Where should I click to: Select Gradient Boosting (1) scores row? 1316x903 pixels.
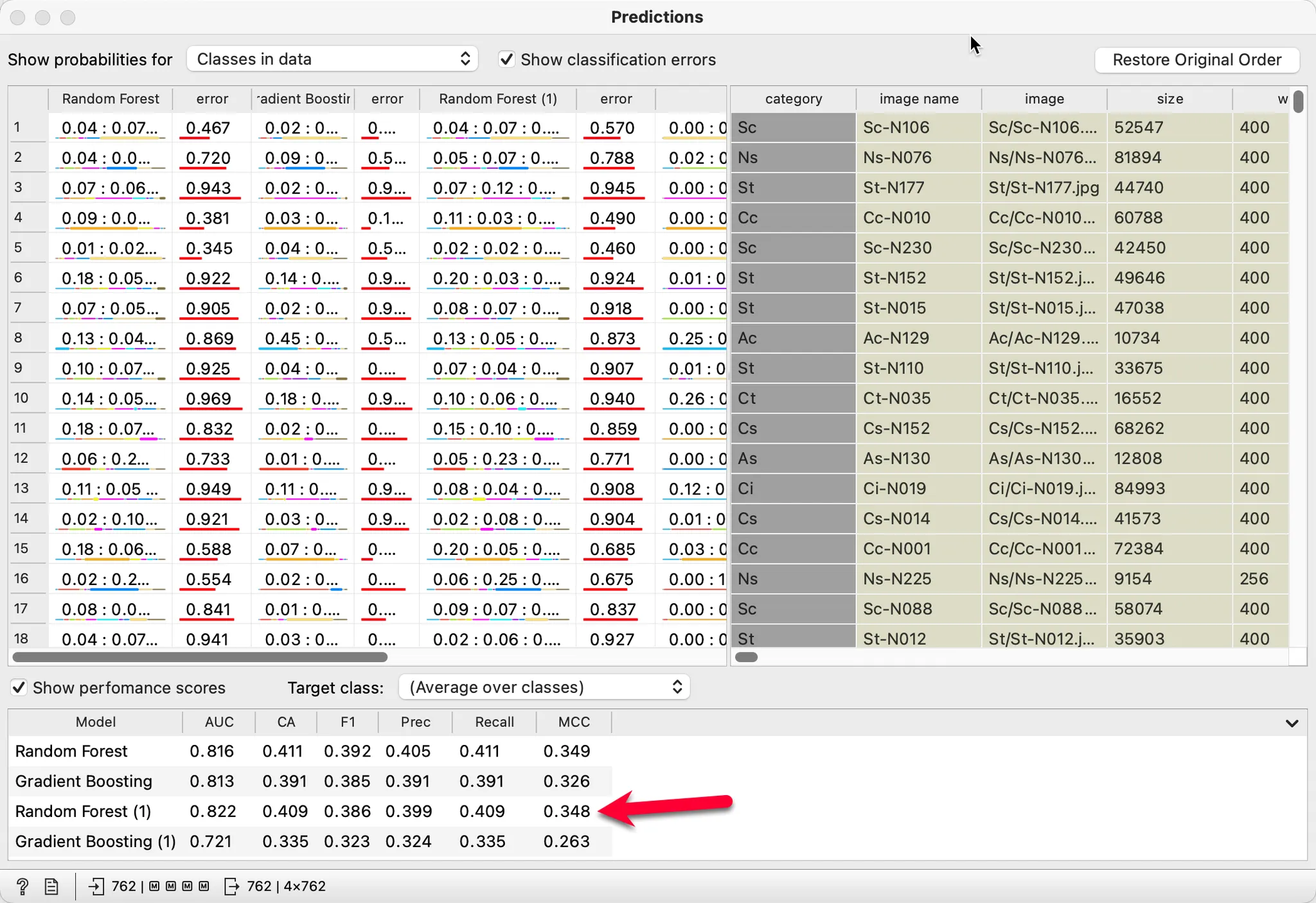coord(95,841)
